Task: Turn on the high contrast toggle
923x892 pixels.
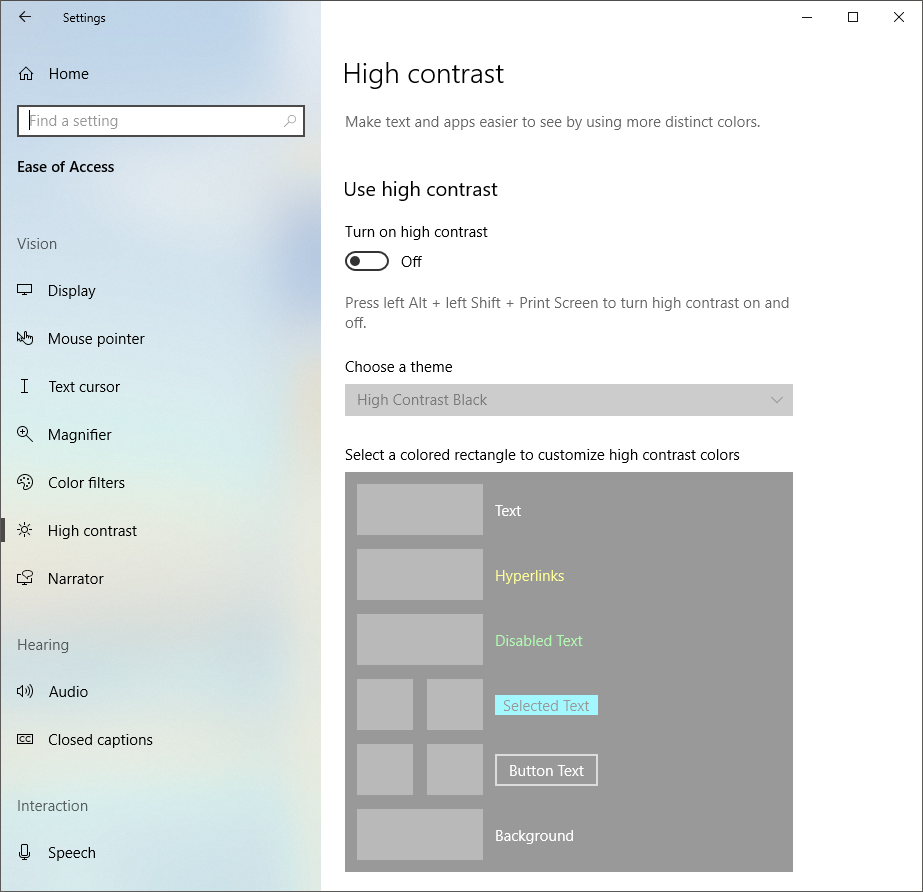Action: point(366,261)
